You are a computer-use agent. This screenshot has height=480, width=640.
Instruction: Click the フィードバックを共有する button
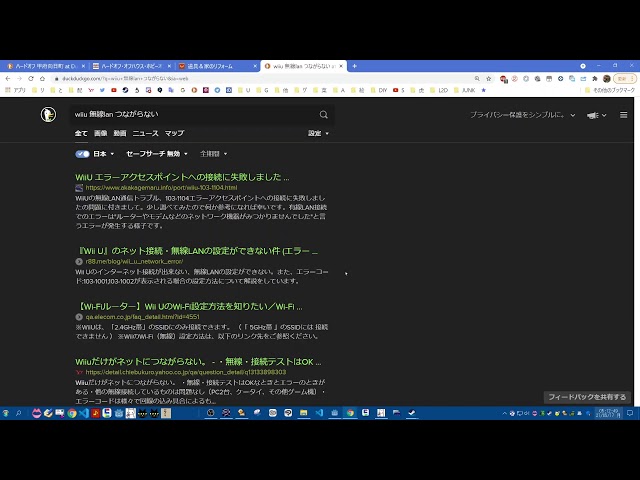coord(587,397)
